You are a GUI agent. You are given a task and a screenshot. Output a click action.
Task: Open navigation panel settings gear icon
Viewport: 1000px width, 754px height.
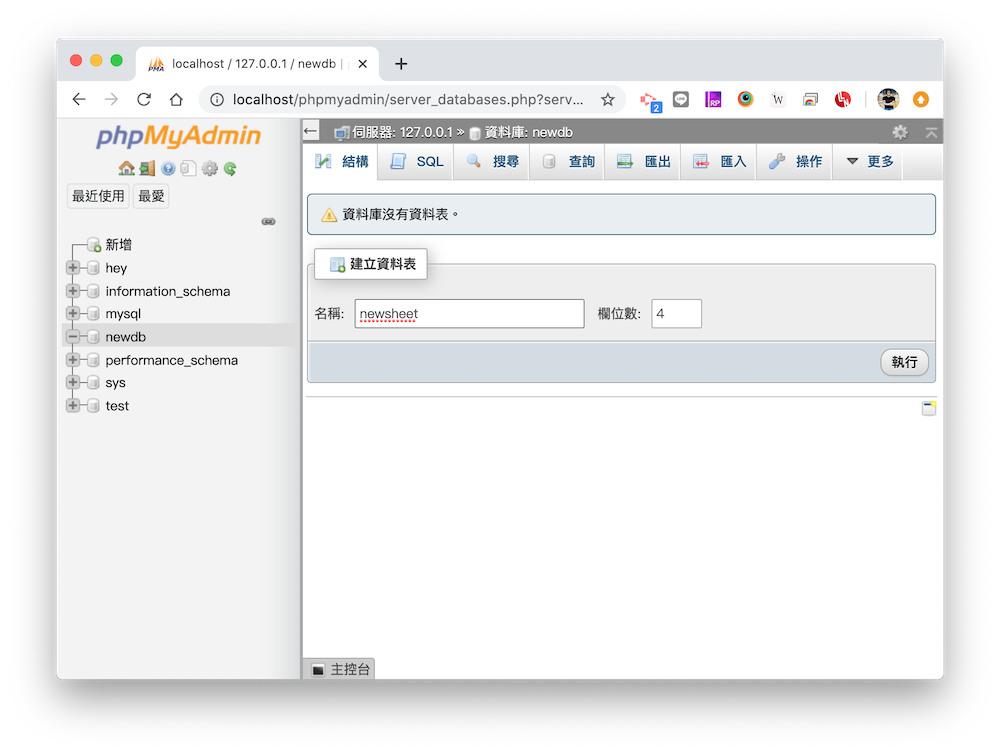209,168
